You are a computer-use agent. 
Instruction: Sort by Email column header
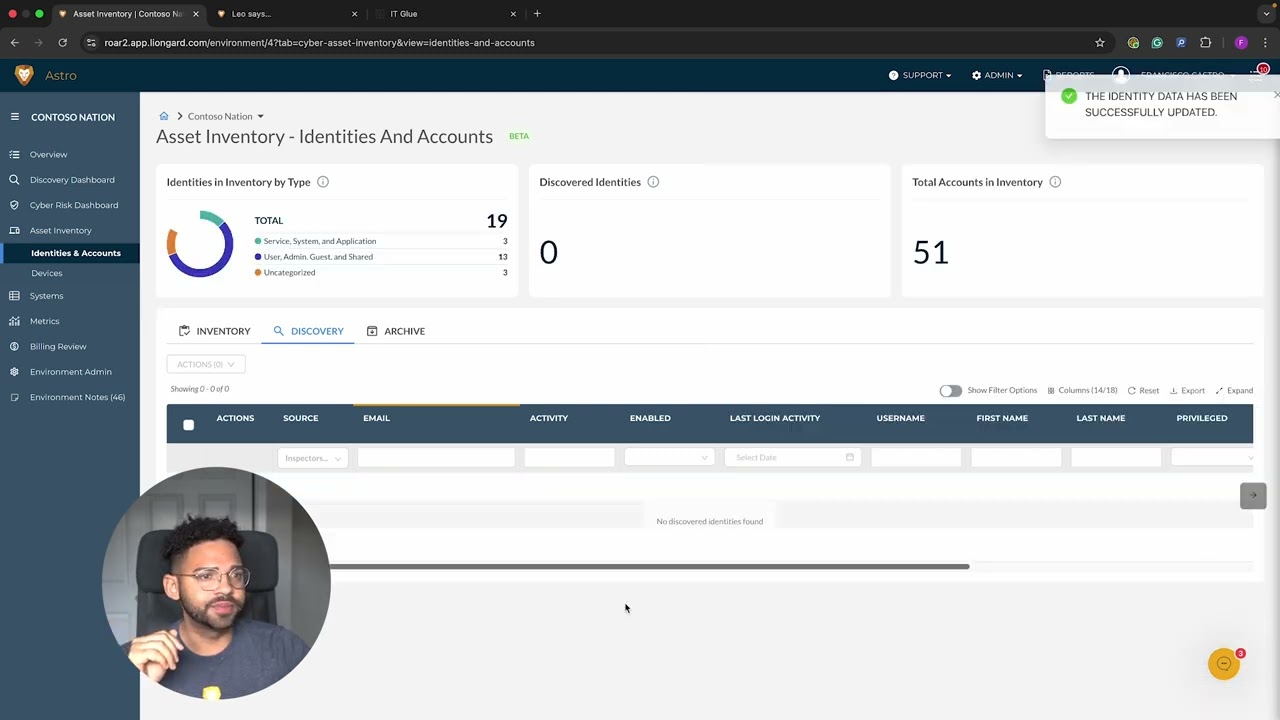376,418
